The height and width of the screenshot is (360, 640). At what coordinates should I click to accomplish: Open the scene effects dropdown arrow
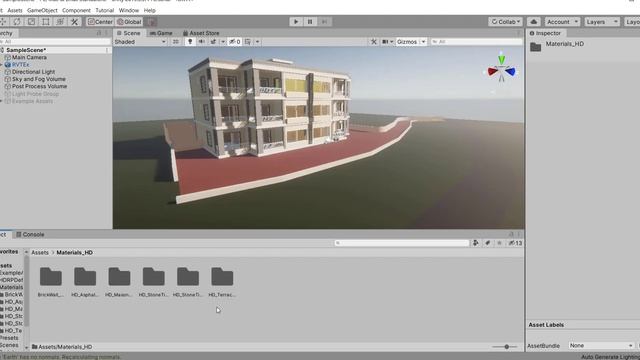(222, 42)
